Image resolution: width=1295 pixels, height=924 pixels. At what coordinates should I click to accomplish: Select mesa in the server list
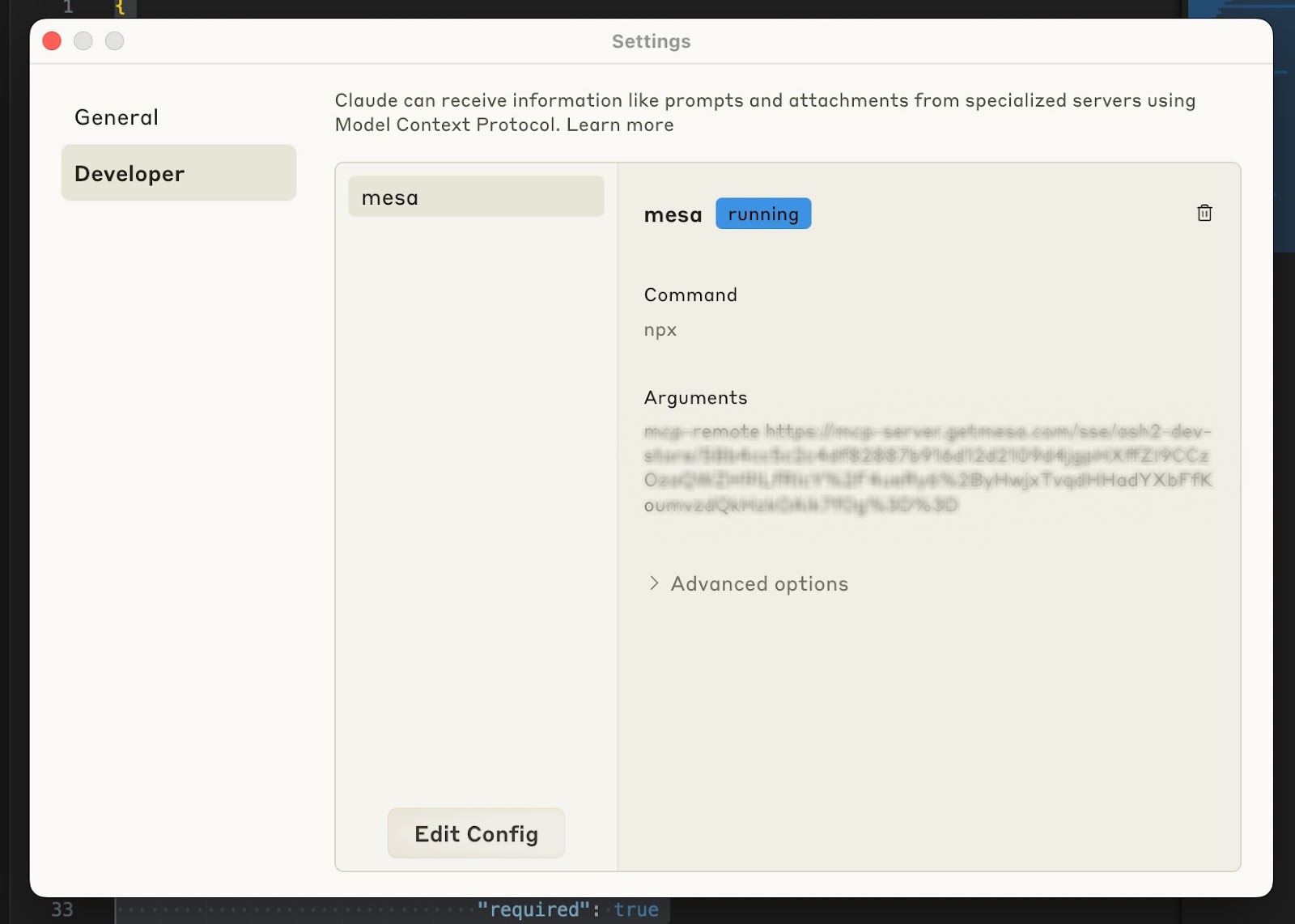click(x=476, y=197)
